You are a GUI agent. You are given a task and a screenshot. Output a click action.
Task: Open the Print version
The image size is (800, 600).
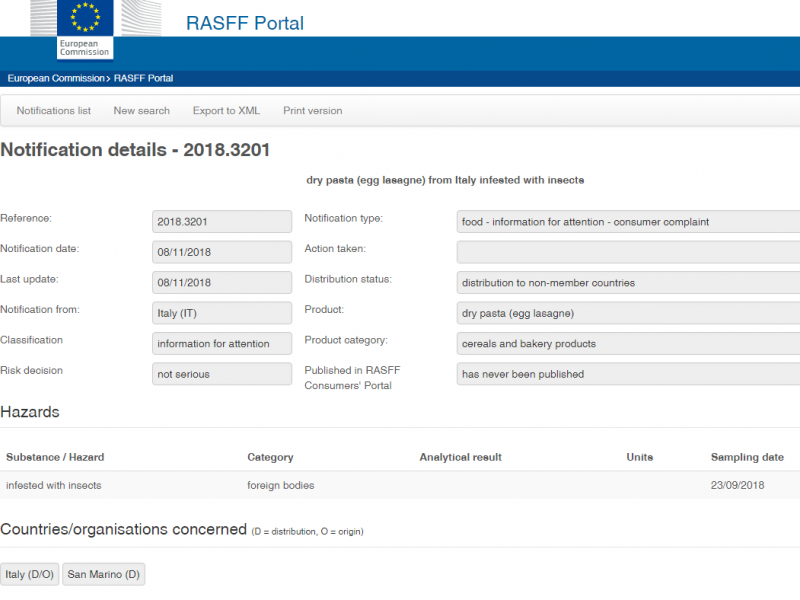click(313, 111)
